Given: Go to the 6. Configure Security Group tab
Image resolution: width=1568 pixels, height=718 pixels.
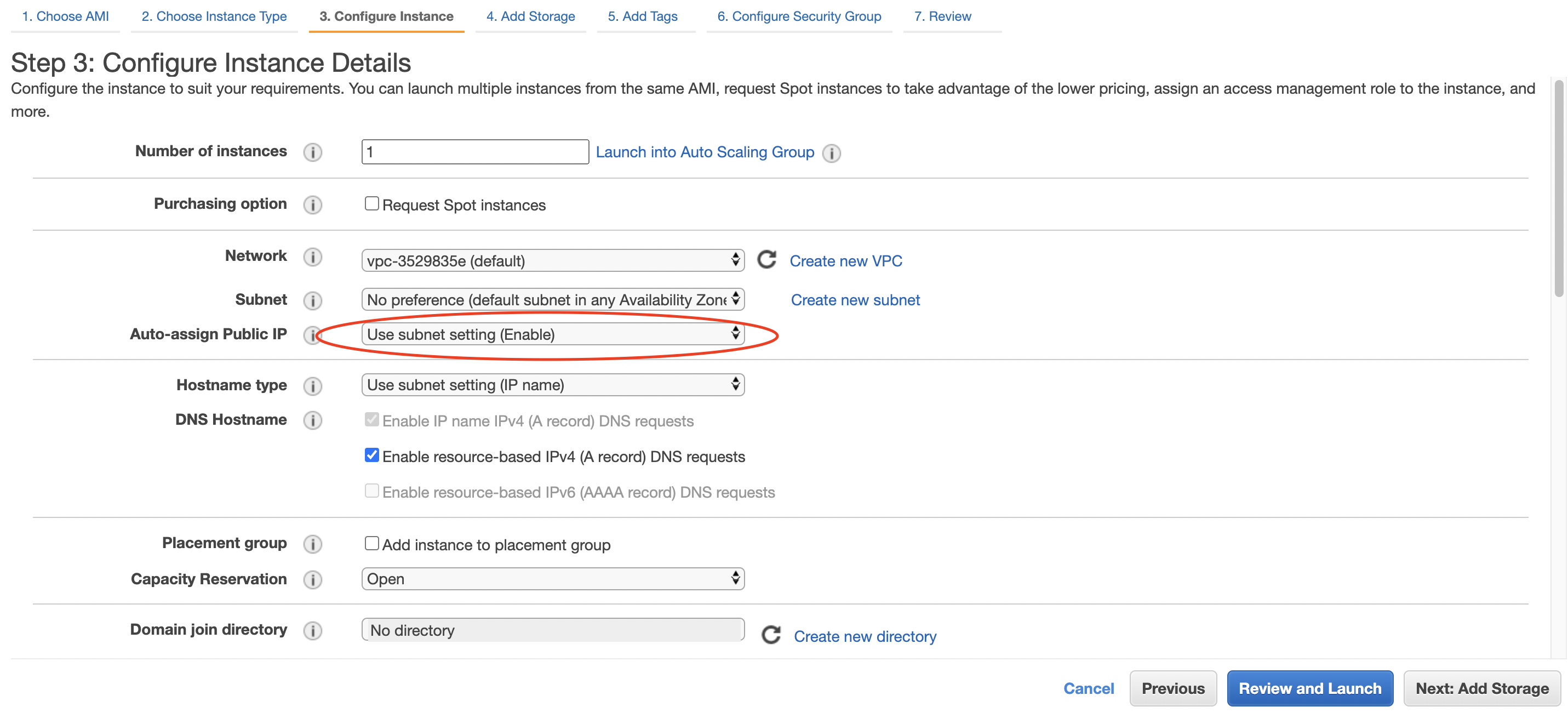Looking at the screenshot, I should (x=799, y=16).
